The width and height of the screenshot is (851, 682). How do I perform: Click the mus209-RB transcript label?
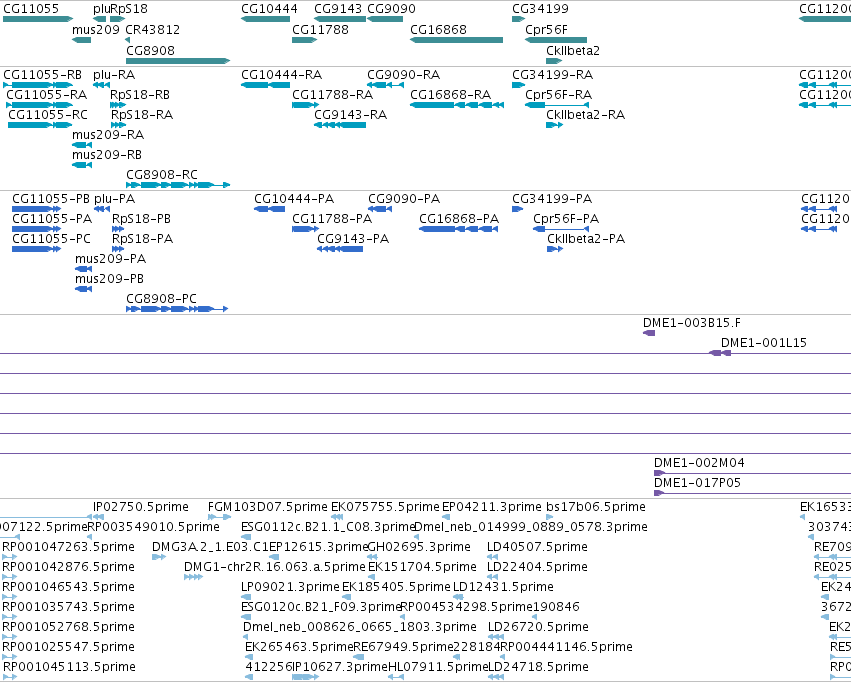107,155
